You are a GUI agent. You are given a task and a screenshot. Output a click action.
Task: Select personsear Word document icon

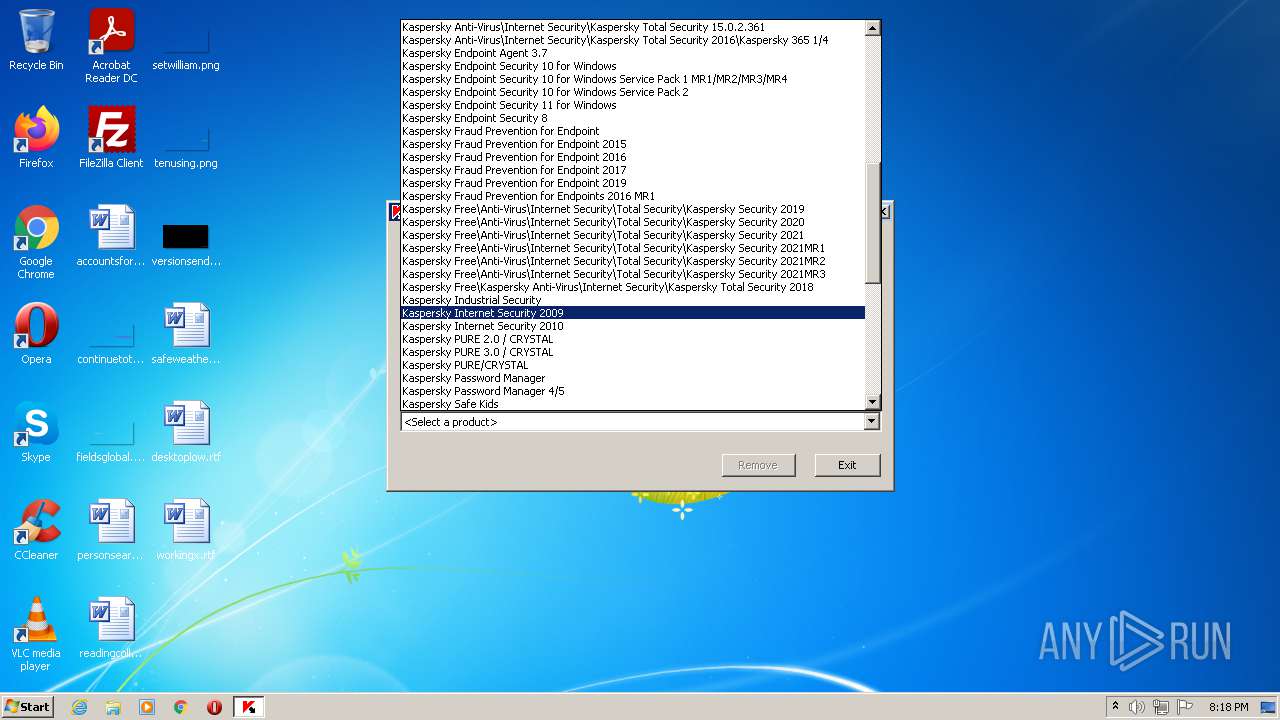coord(111,530)
